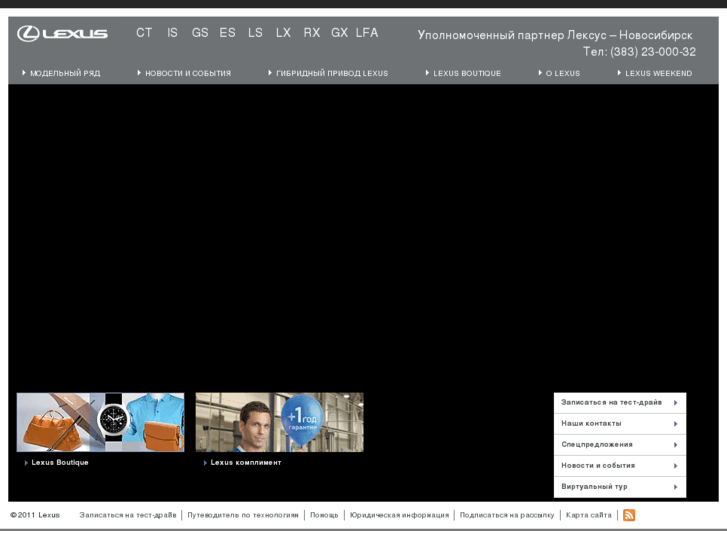
Task: Select the GS model
Action: click(200, 33)
